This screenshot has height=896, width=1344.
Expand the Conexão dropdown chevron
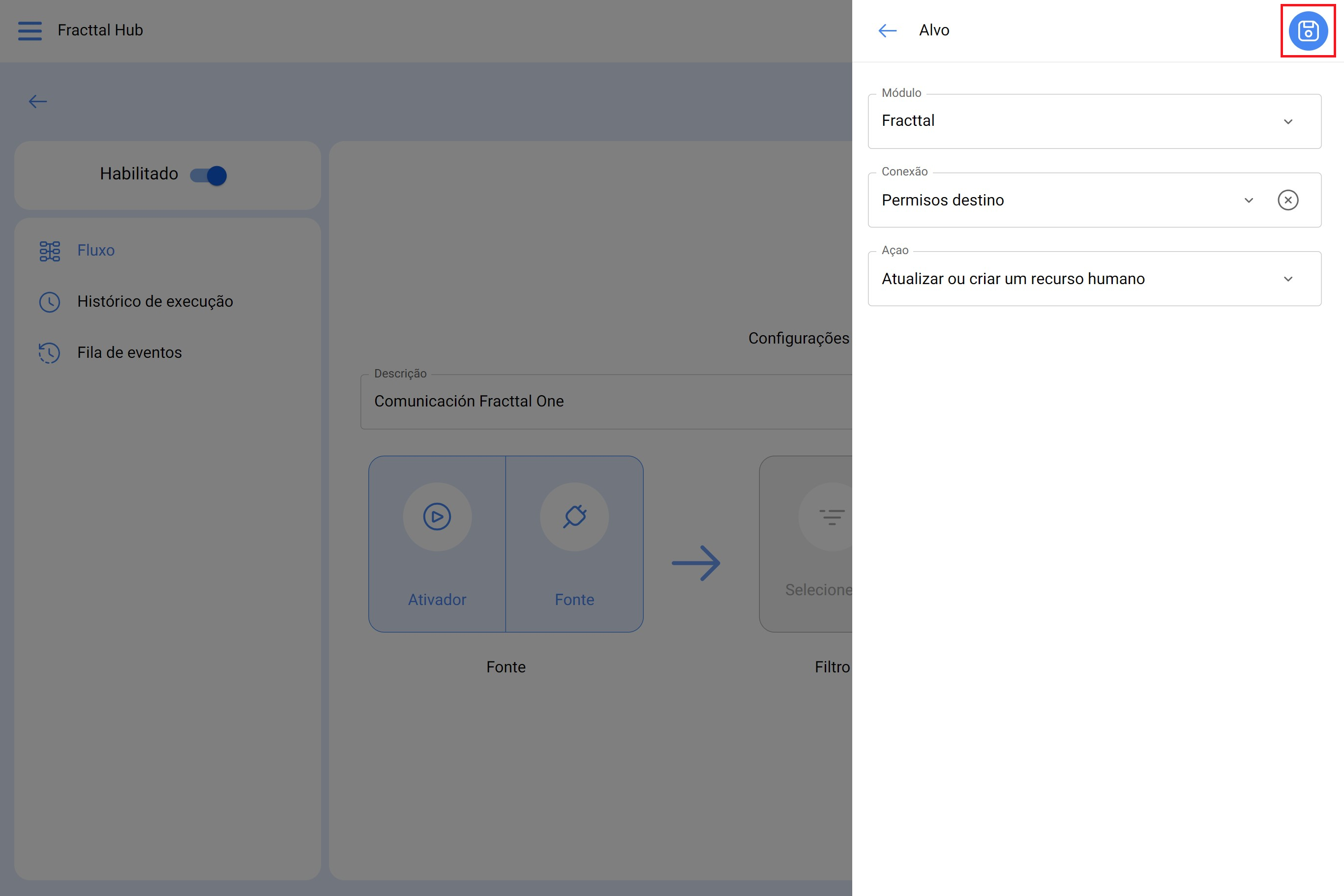click(x=1249, y=200)
